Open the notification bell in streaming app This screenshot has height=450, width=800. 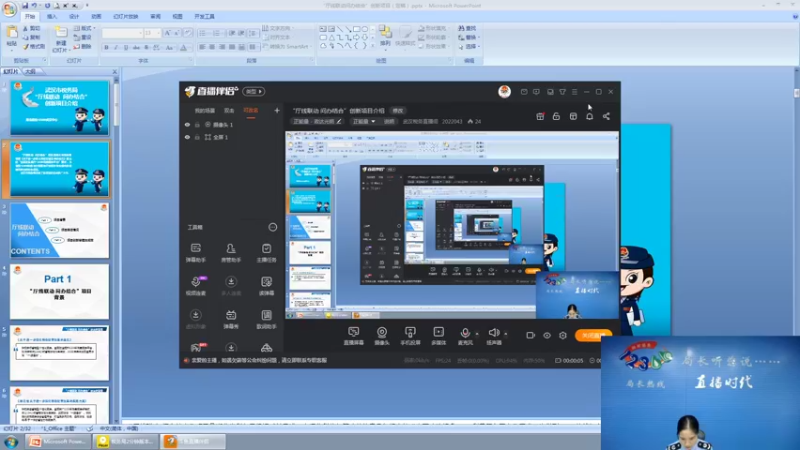589,116
